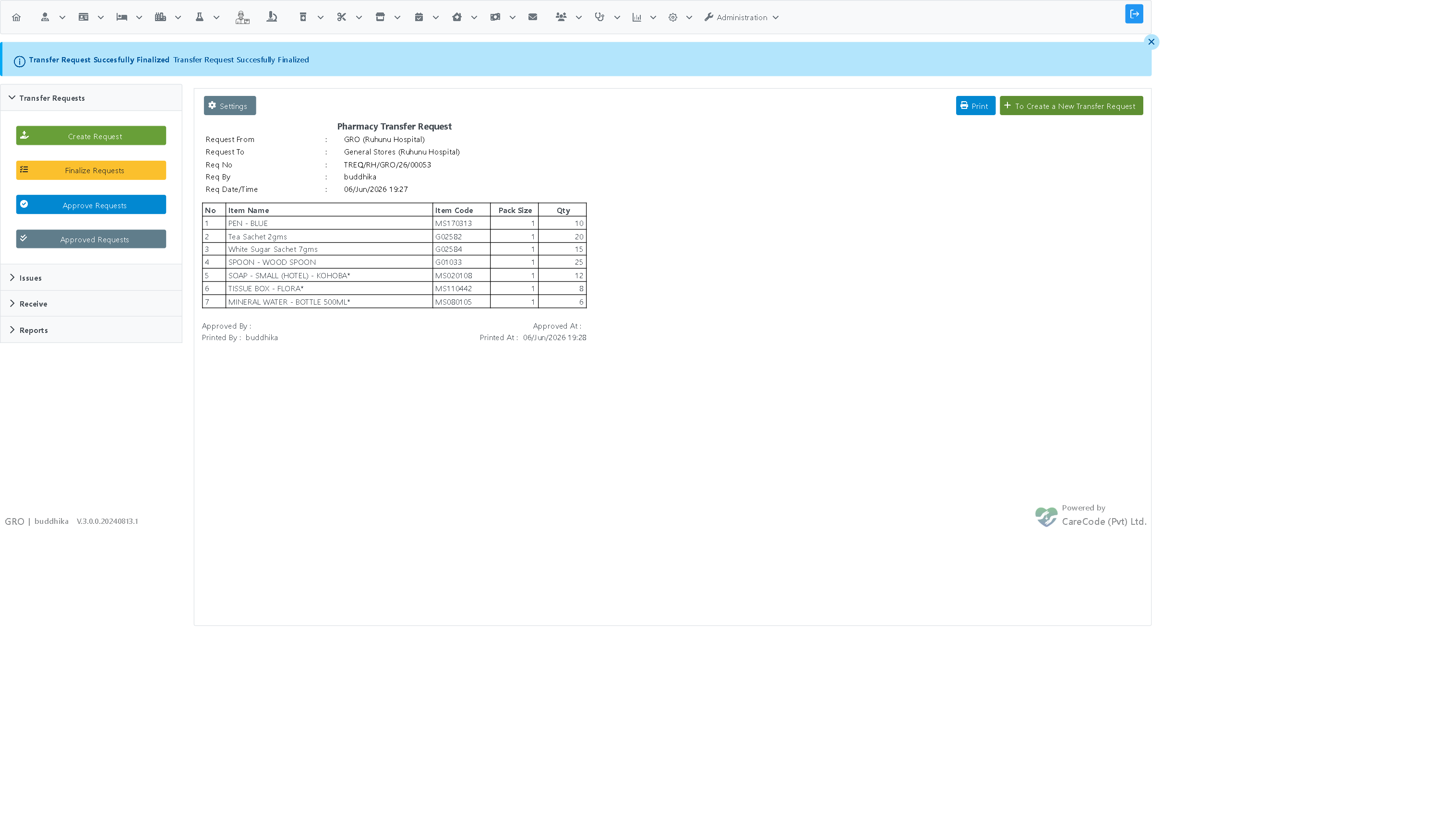Screen dimensions: 1438x840
Task: Open the ID card menu icon
Action: tap(84, 17)
